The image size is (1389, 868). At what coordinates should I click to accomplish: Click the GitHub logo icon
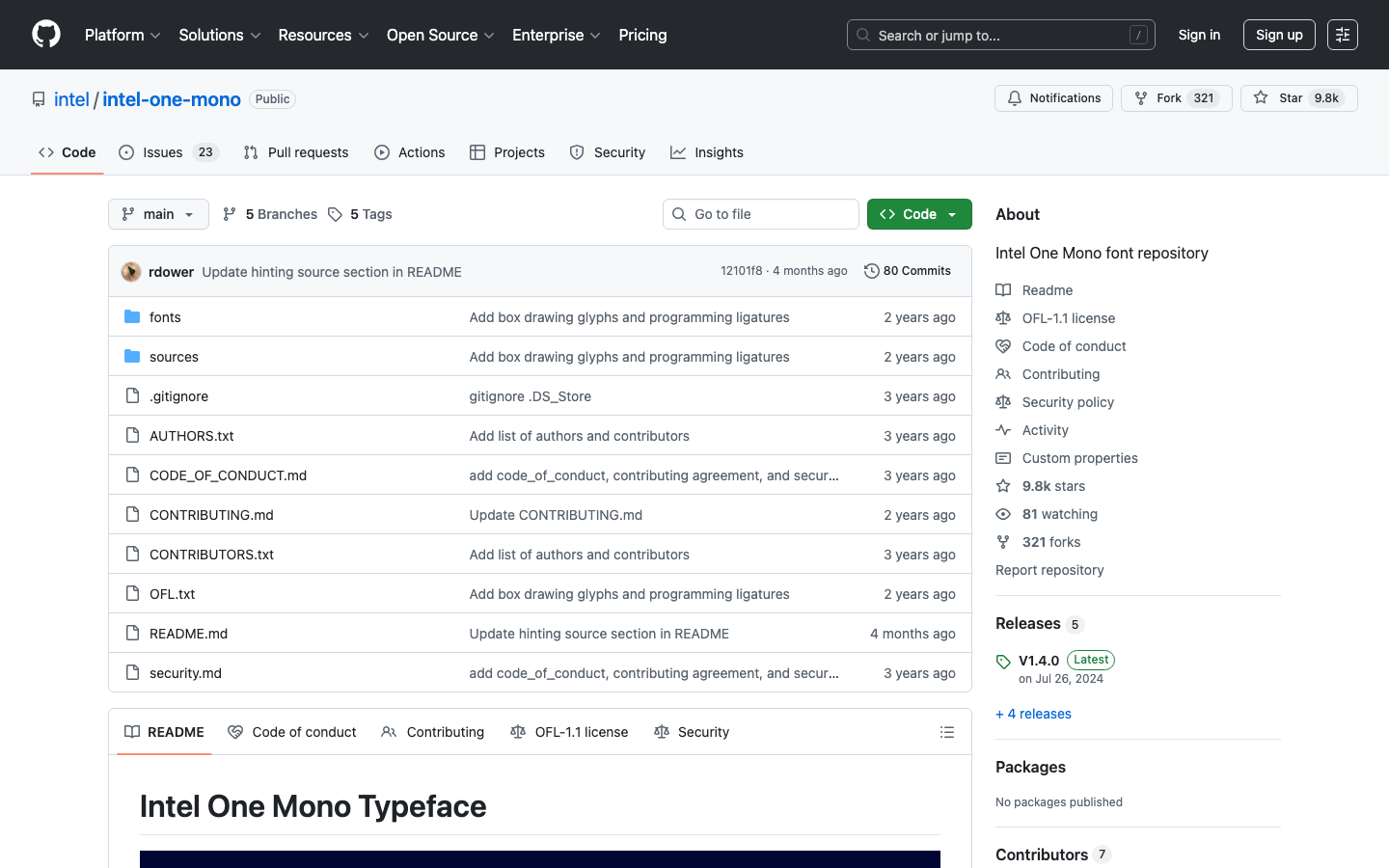tap(46, 35)
